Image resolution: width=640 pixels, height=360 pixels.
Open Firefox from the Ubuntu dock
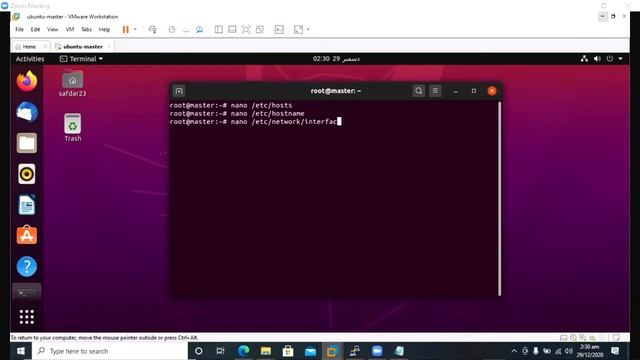[27, 81]
